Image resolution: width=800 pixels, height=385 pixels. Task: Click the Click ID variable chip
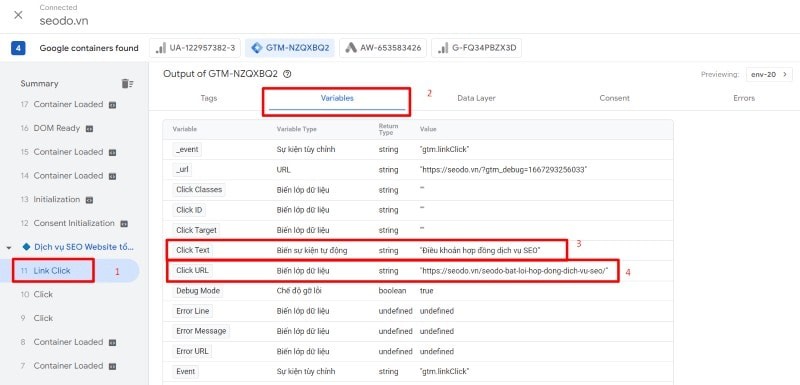point(190,210)
